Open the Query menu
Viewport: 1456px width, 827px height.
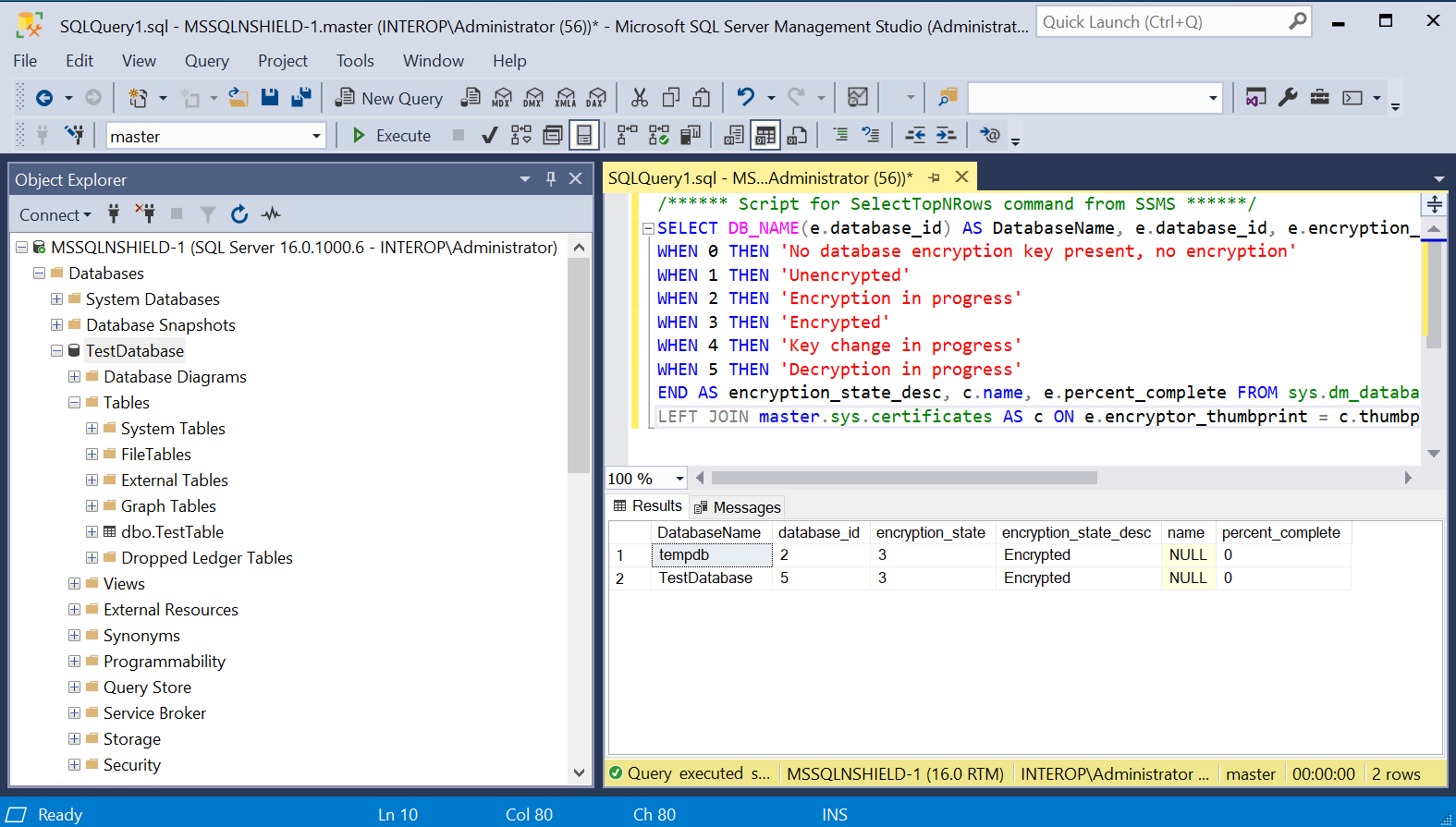click(x=207, y=61)
